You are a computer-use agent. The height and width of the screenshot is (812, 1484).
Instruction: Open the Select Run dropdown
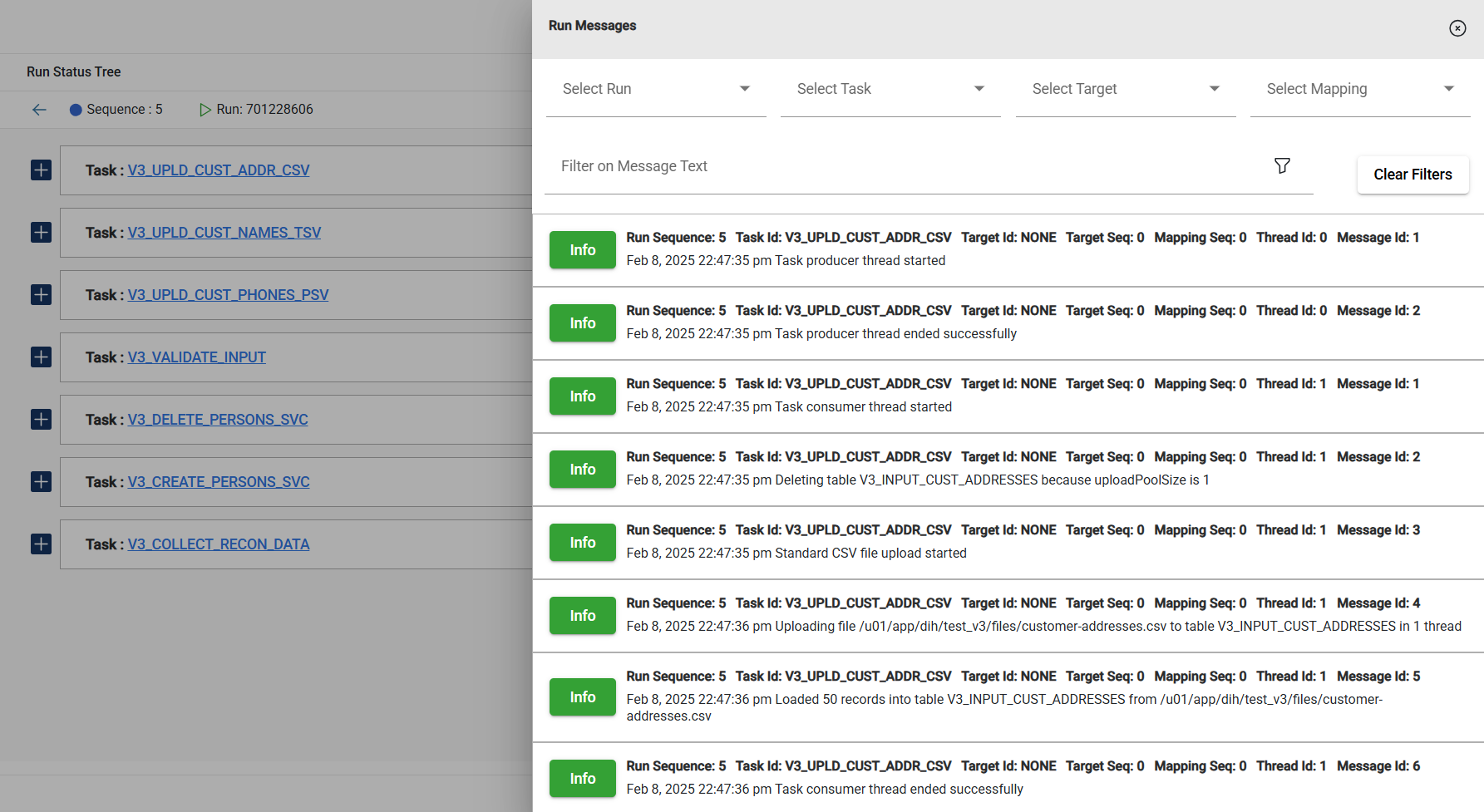click(x=656, y=89)
